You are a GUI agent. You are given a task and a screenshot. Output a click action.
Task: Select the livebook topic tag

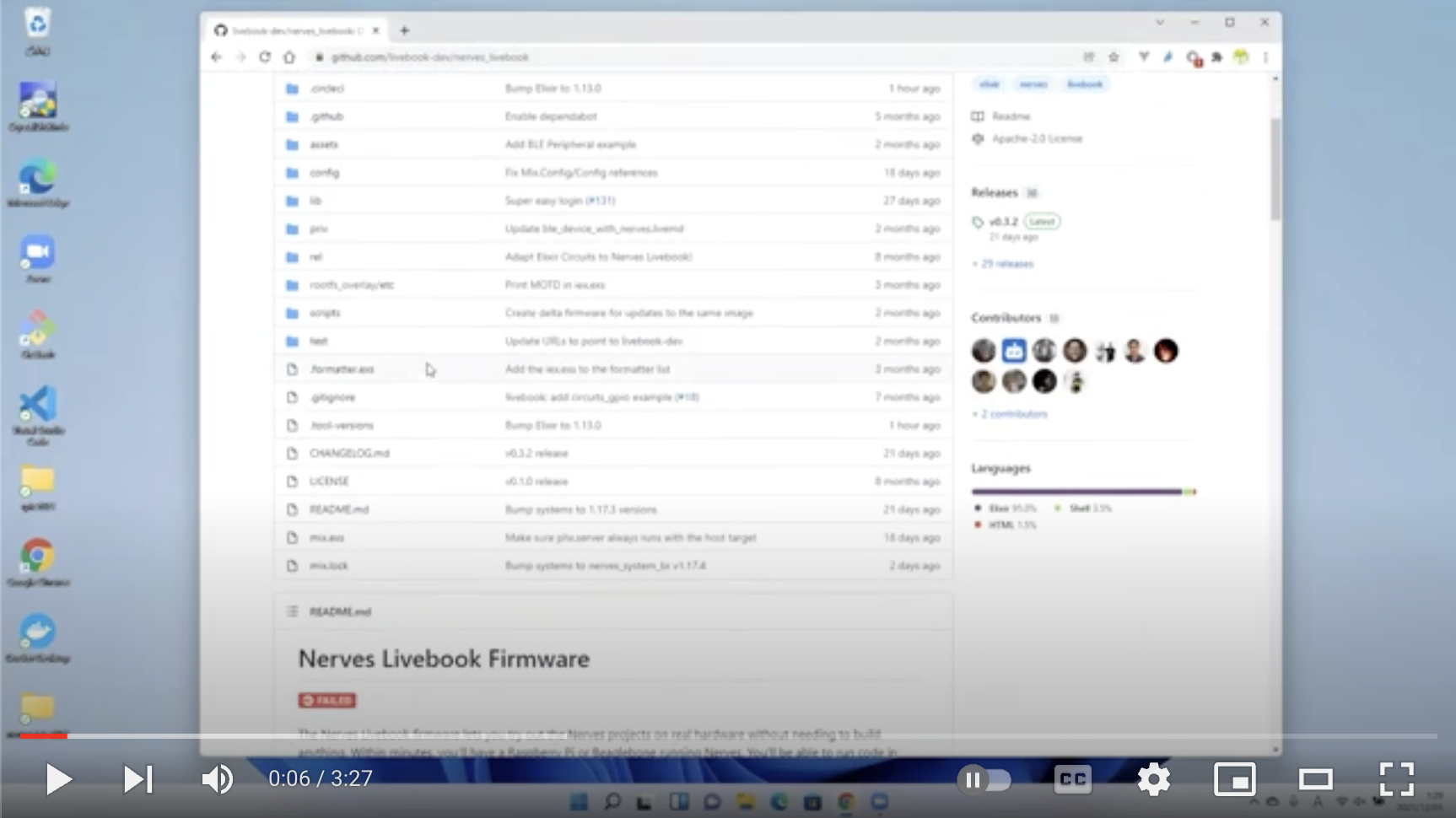(1085, 84)
